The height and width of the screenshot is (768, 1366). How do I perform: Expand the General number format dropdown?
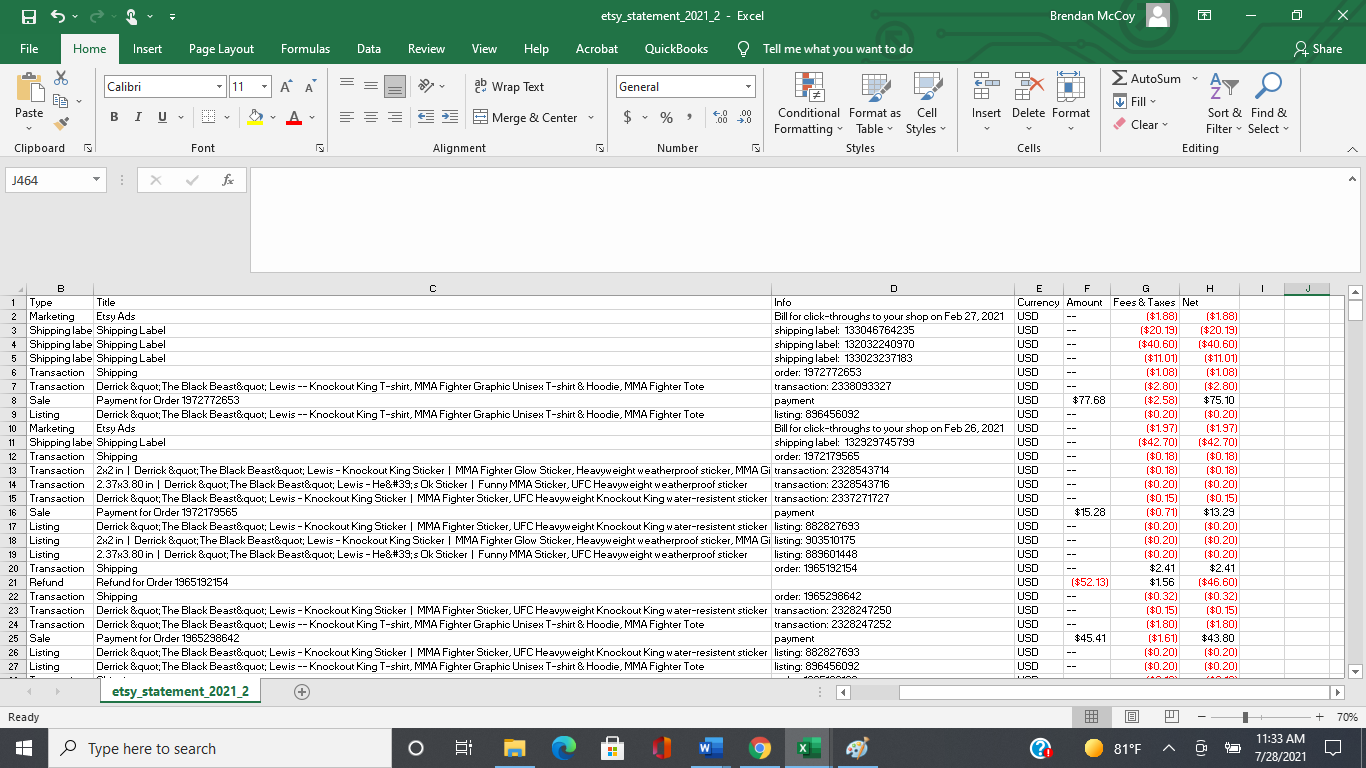point(748,87)
